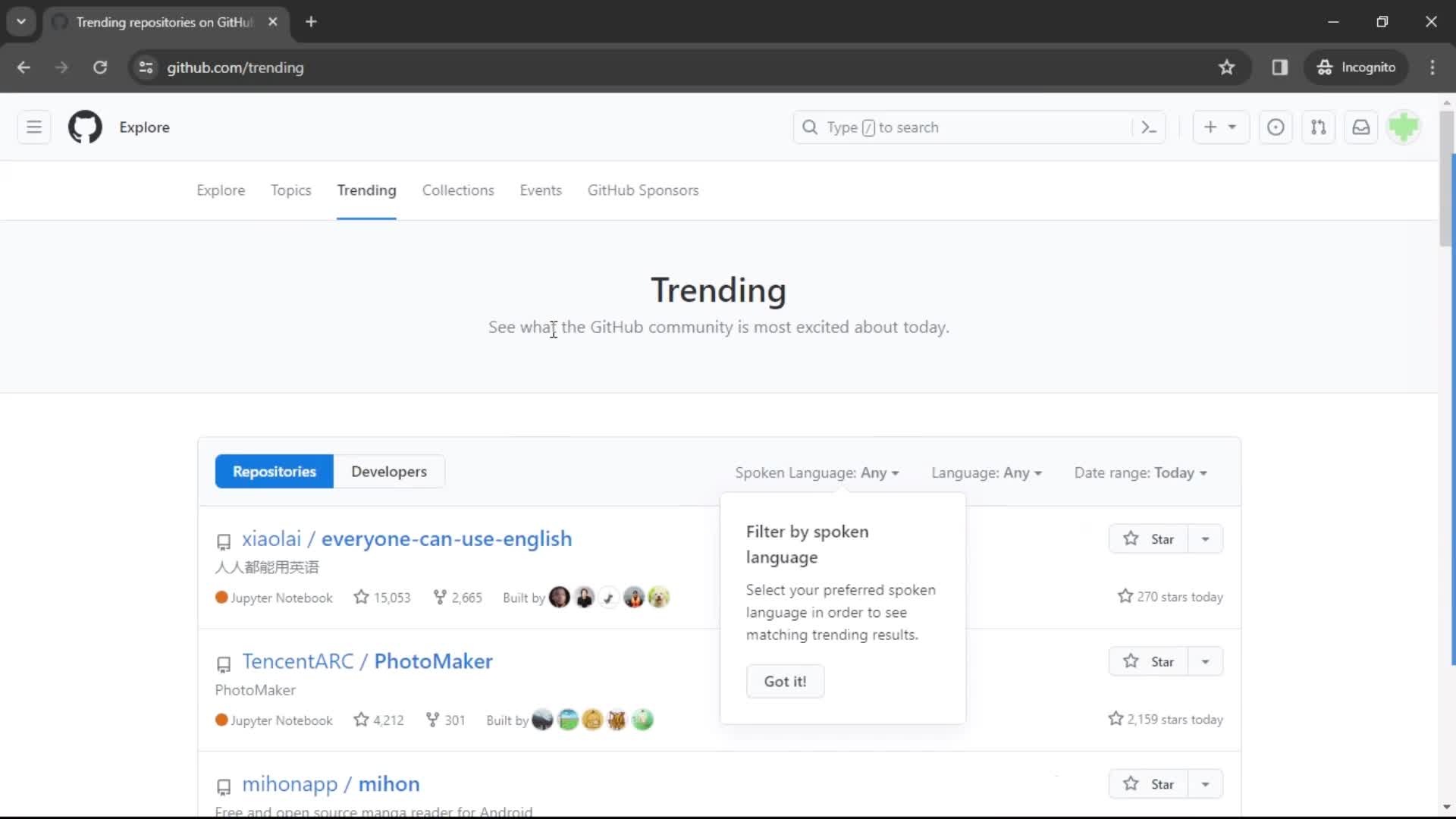The width and height of the screenshot is (1456, 819).
Task: Expand the Spoken Language dropdown
Action: [815, 472]
